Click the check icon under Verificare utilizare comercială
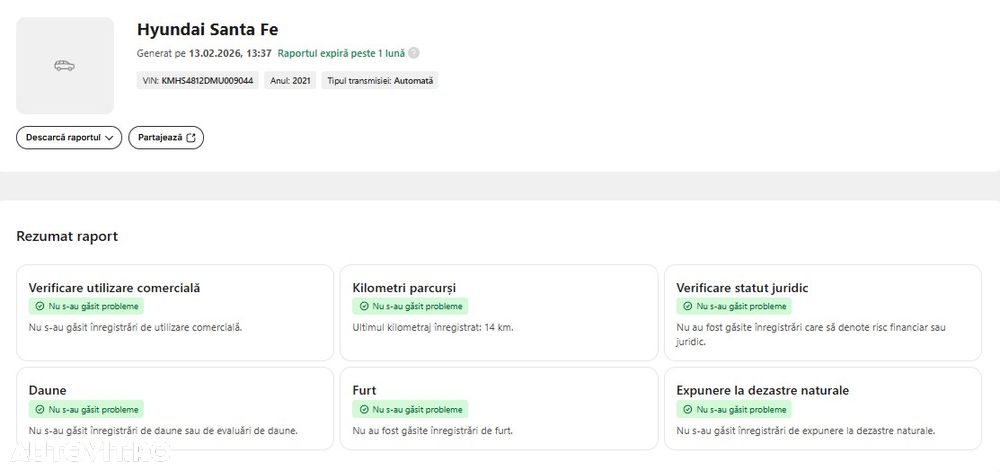 click(40, 307)
